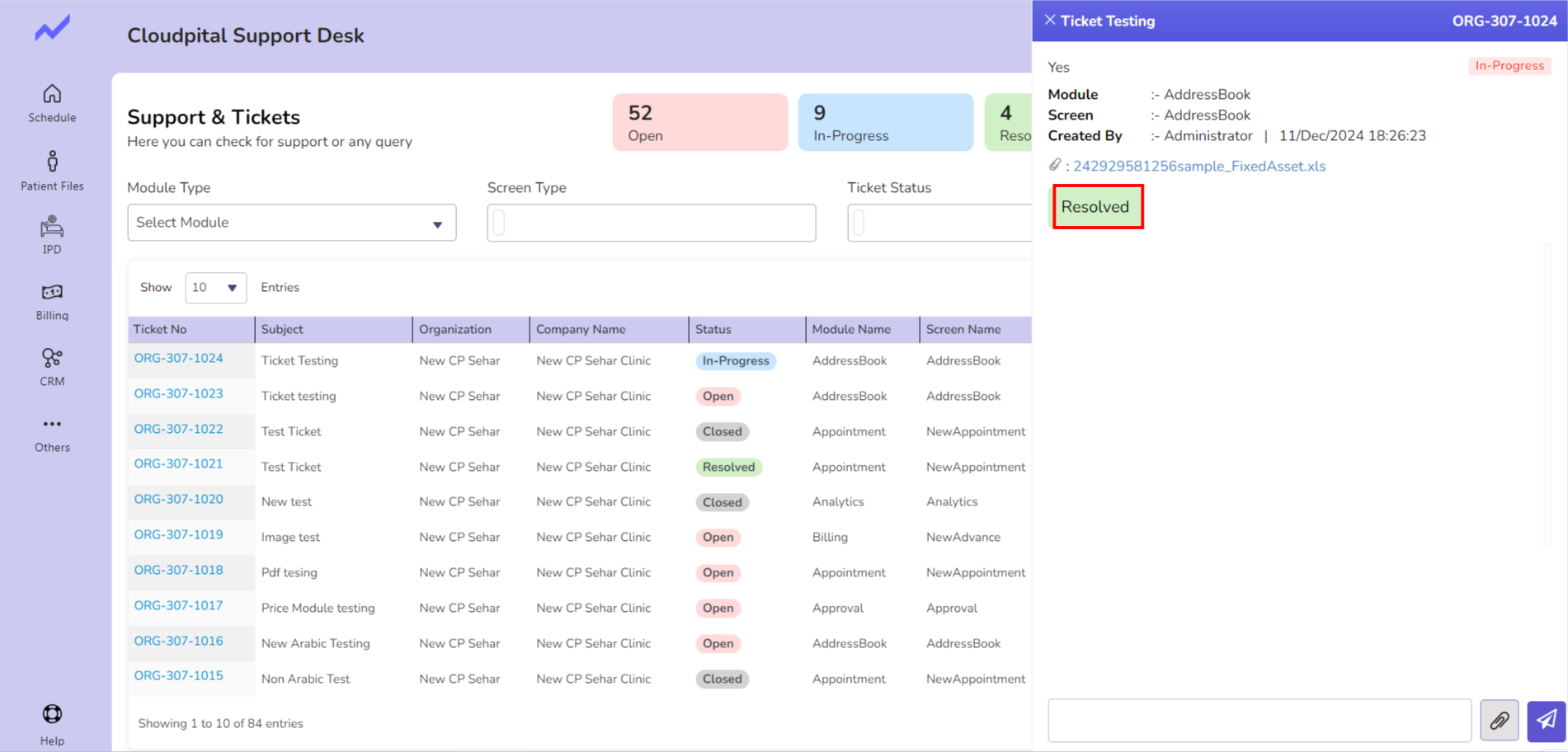
Task: Click the Screen Type field
Action: 651,223
